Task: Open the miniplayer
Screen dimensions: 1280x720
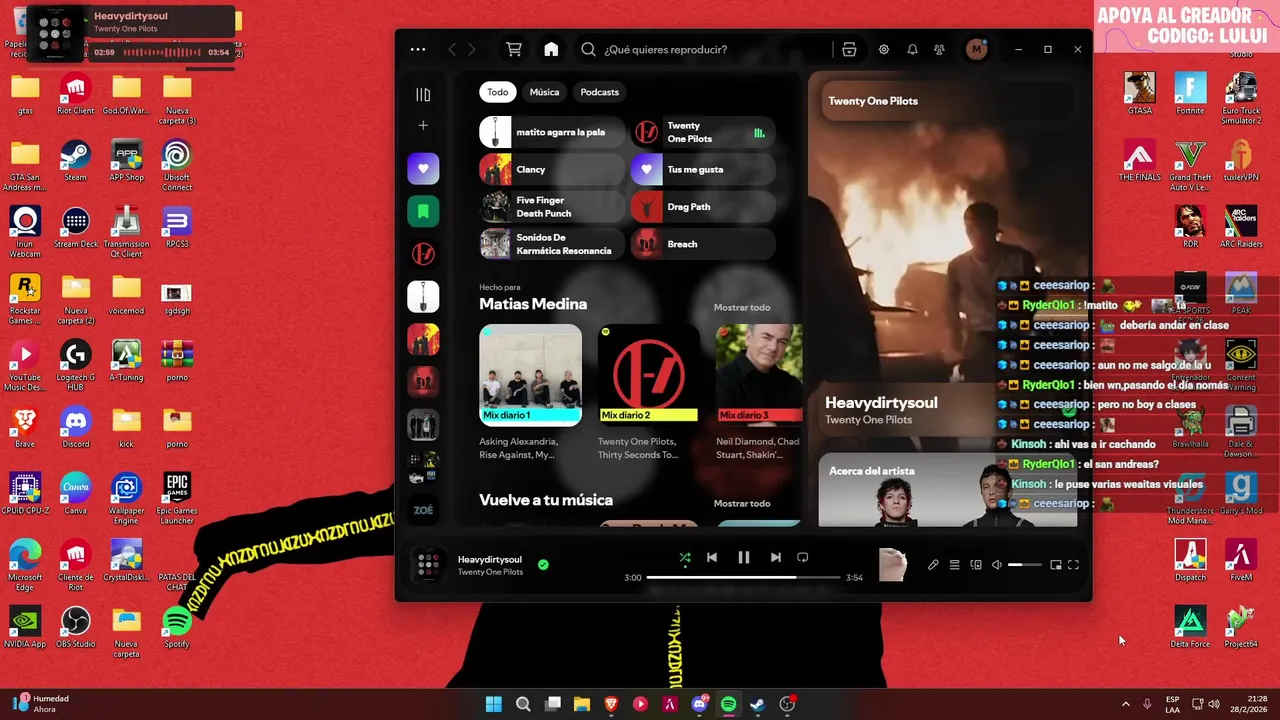Action: (1055, 565)
